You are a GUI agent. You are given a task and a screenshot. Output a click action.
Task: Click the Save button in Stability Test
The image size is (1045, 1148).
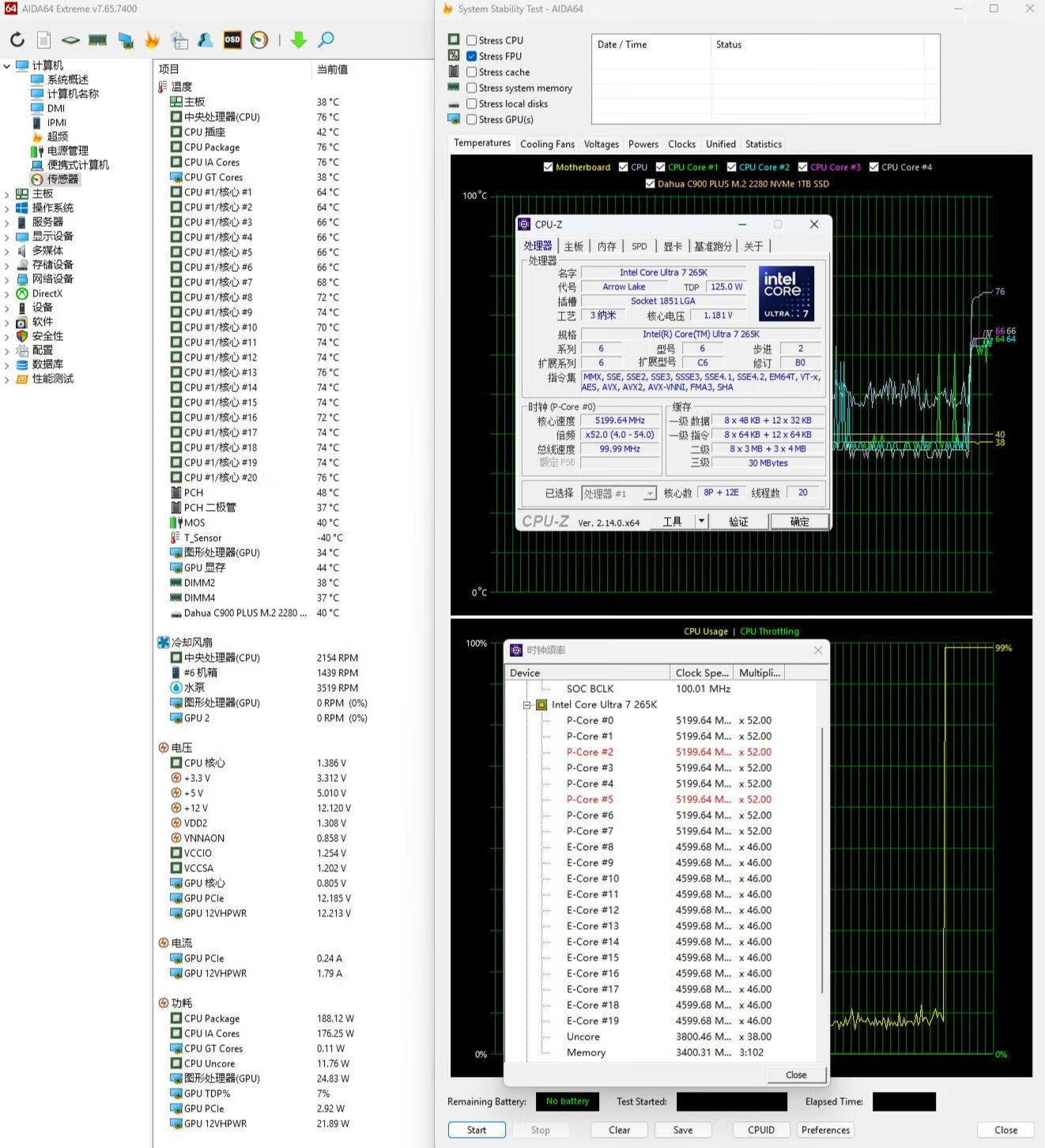(683, 1130)
